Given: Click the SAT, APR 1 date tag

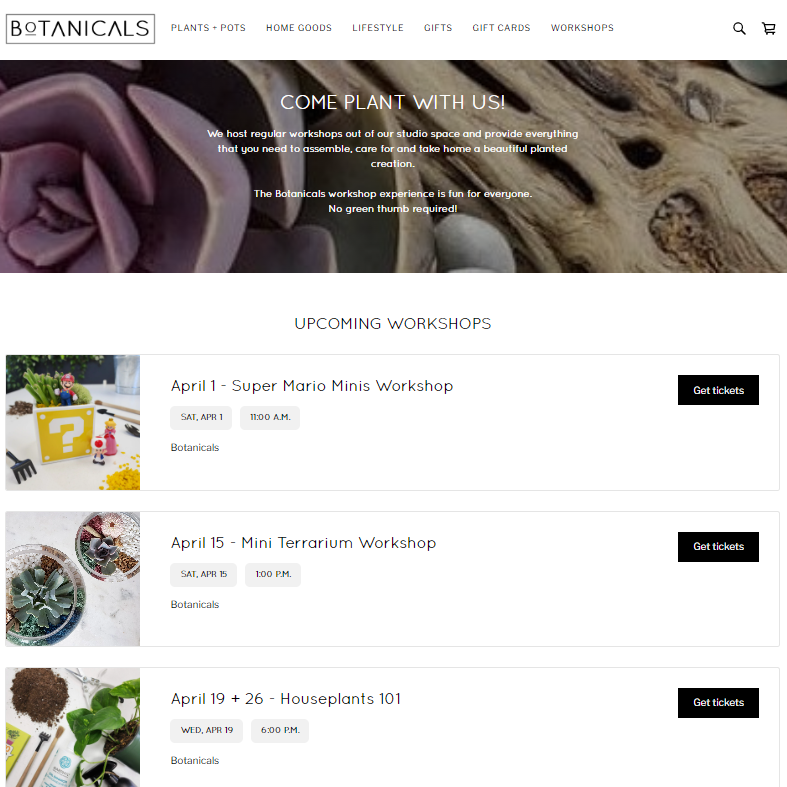Looking at the screenshot, I should [x=201, y=418].
